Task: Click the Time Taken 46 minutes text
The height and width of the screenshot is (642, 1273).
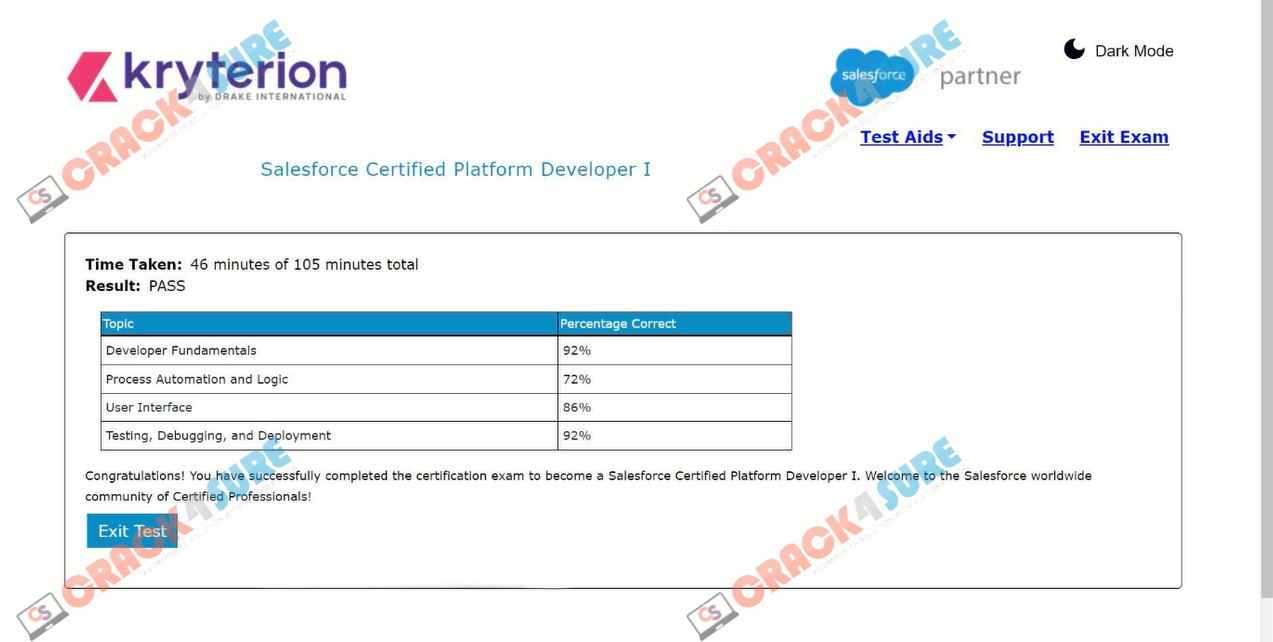Action: (x=252, y=265)
